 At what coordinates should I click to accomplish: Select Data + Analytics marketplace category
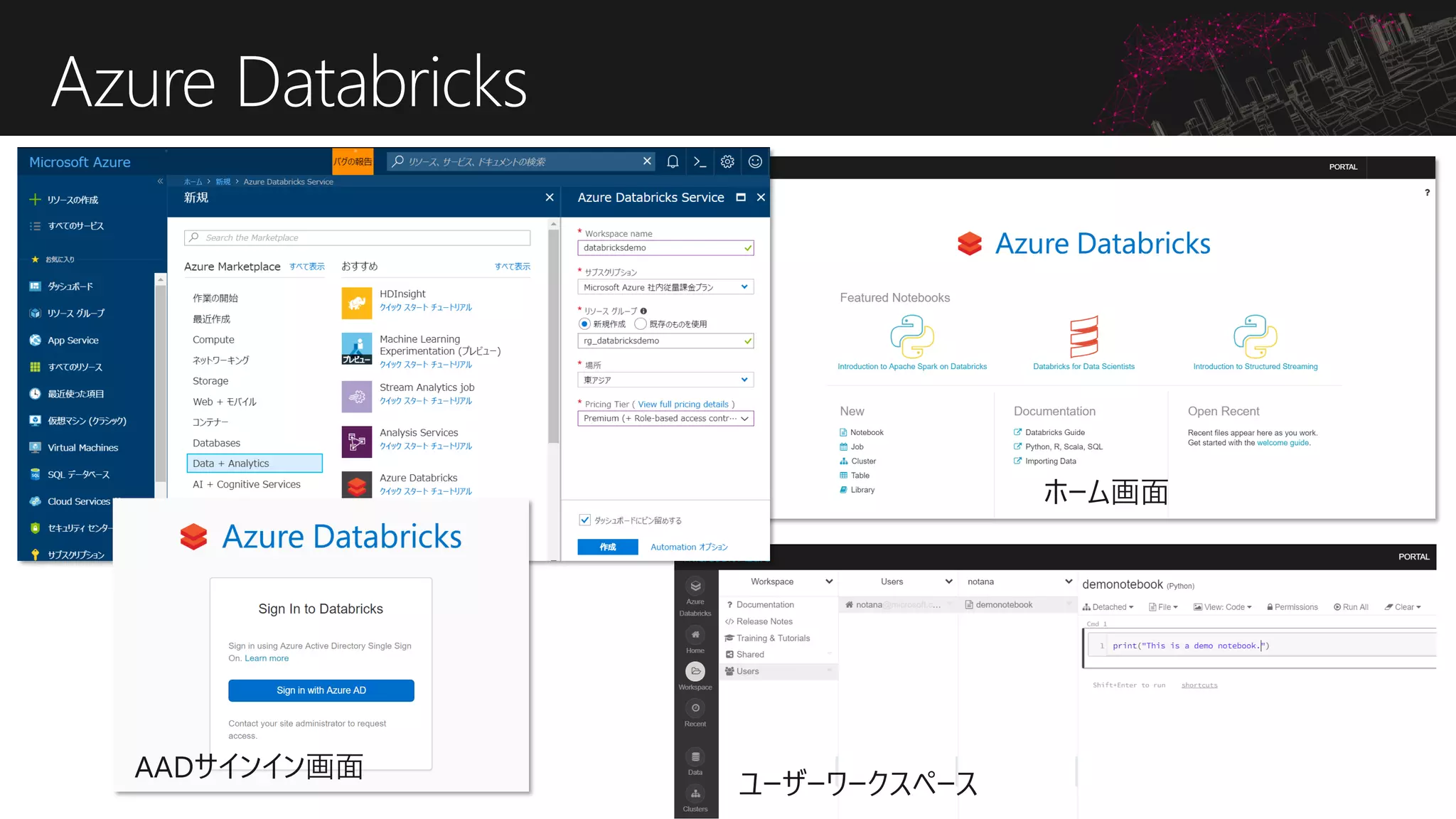[255, 464]
